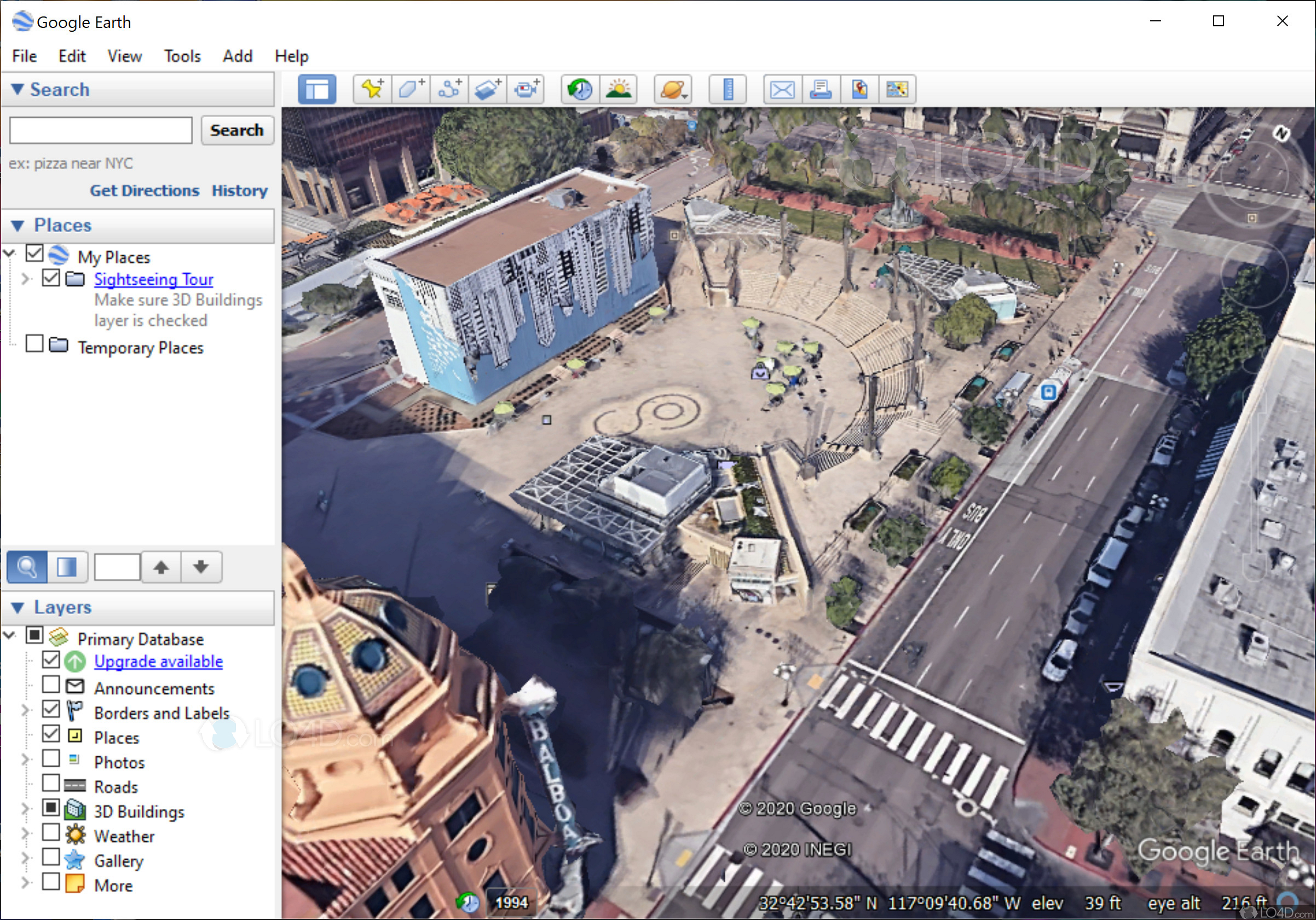Open the planet switcher icon

pyautogui.click(x=673, y=89)
